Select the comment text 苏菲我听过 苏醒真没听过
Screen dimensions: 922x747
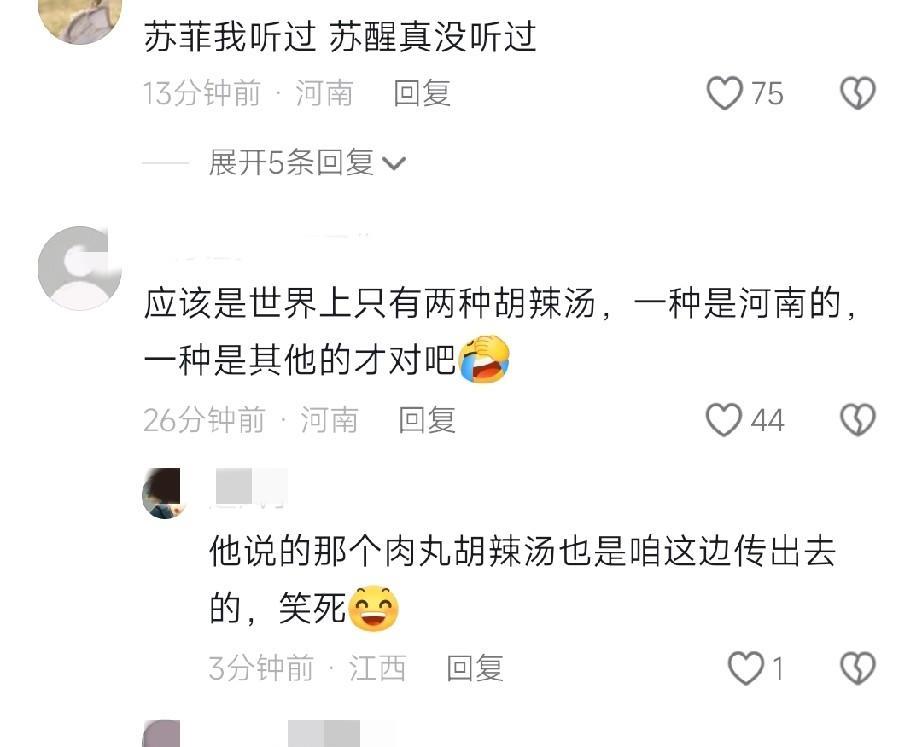click(340, 36)
